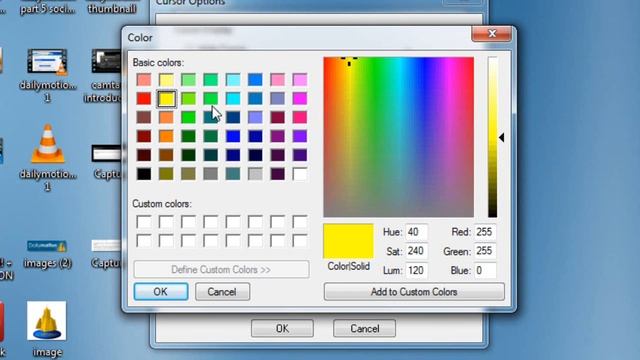Open the thumbnail desktop item
640x360 pixels.
[x=112, y=8]
